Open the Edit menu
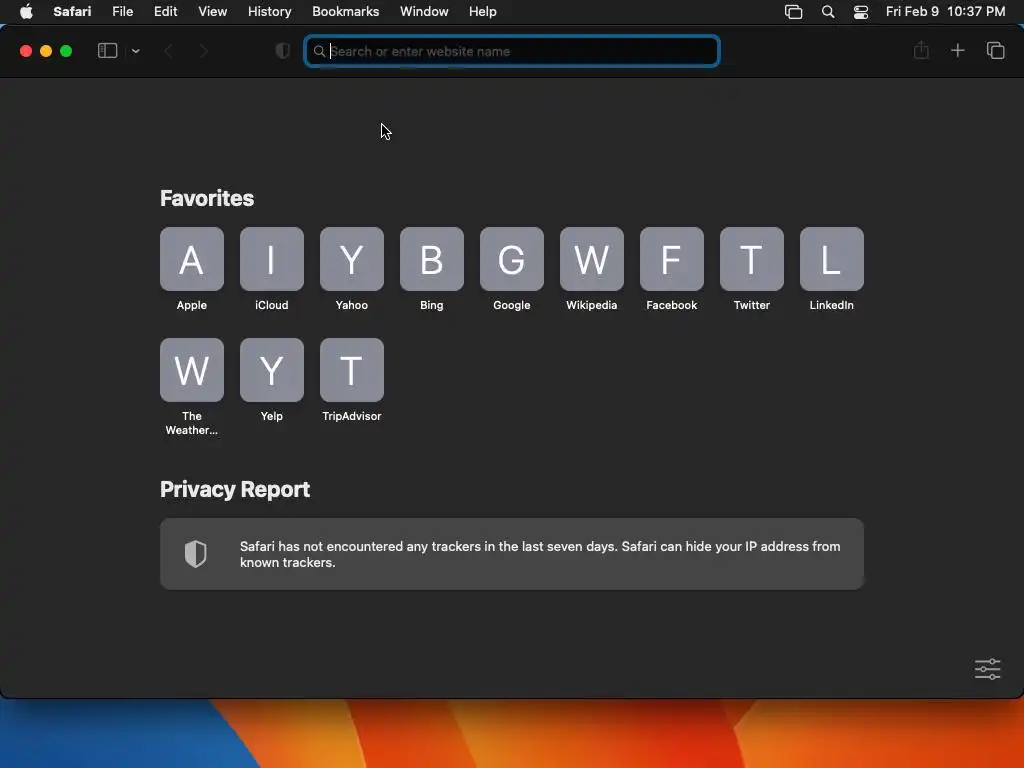This screenshot has width=1024, height=768. [x=165, y=12]
